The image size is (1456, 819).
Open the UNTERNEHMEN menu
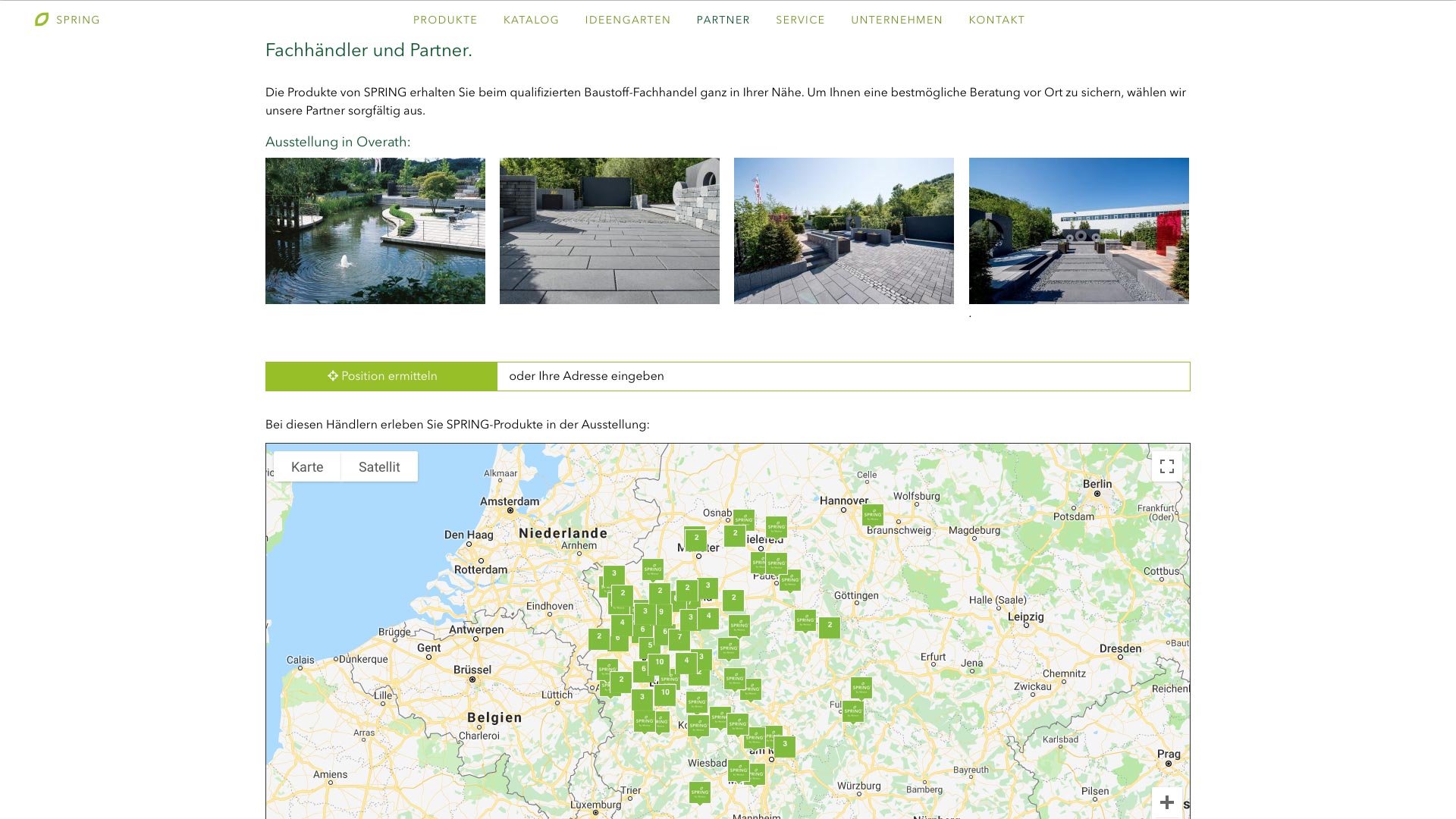point(896,20)
